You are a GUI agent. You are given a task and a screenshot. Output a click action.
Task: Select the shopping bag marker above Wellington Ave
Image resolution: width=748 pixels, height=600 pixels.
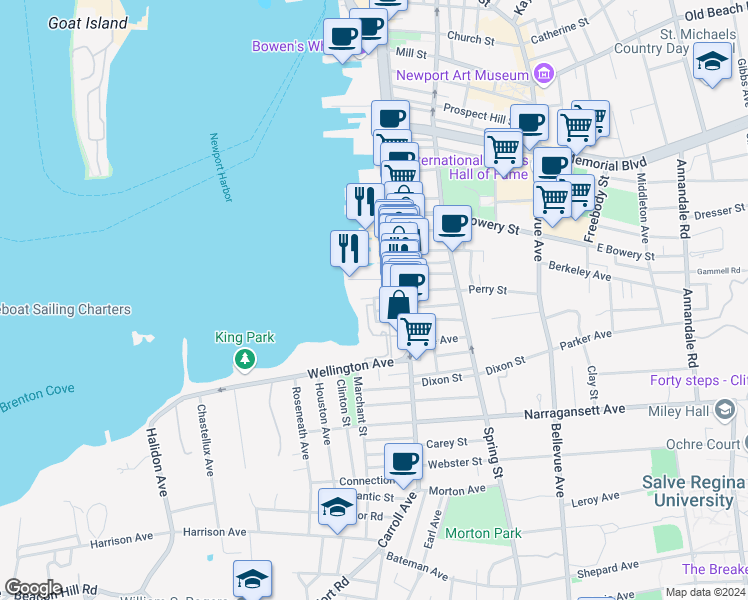pos(398,304)
